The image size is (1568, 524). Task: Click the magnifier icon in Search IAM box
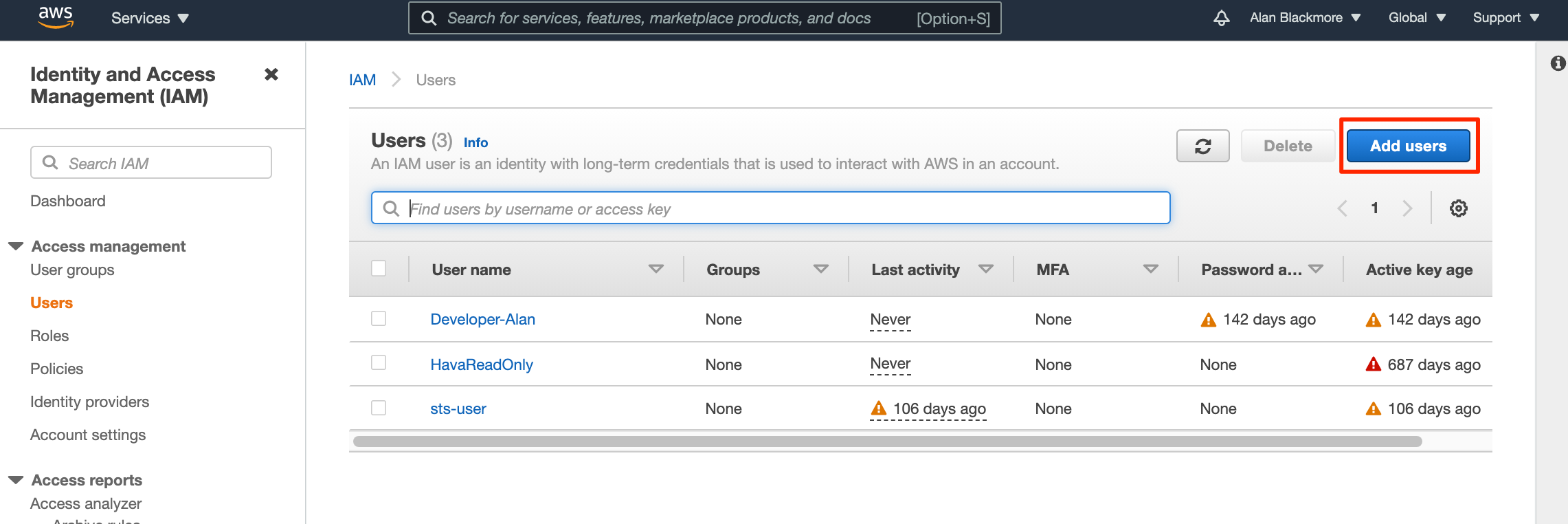click(x=50, y=162)
